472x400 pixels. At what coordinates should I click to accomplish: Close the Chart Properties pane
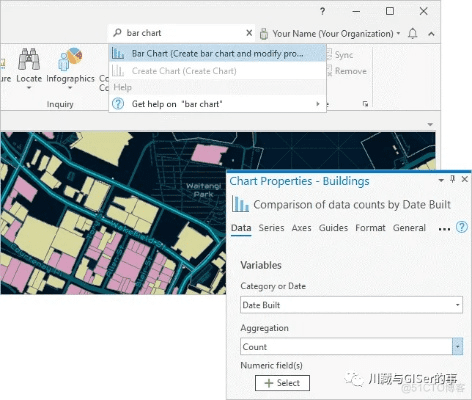pyautogui.click(x=464, y=179)
